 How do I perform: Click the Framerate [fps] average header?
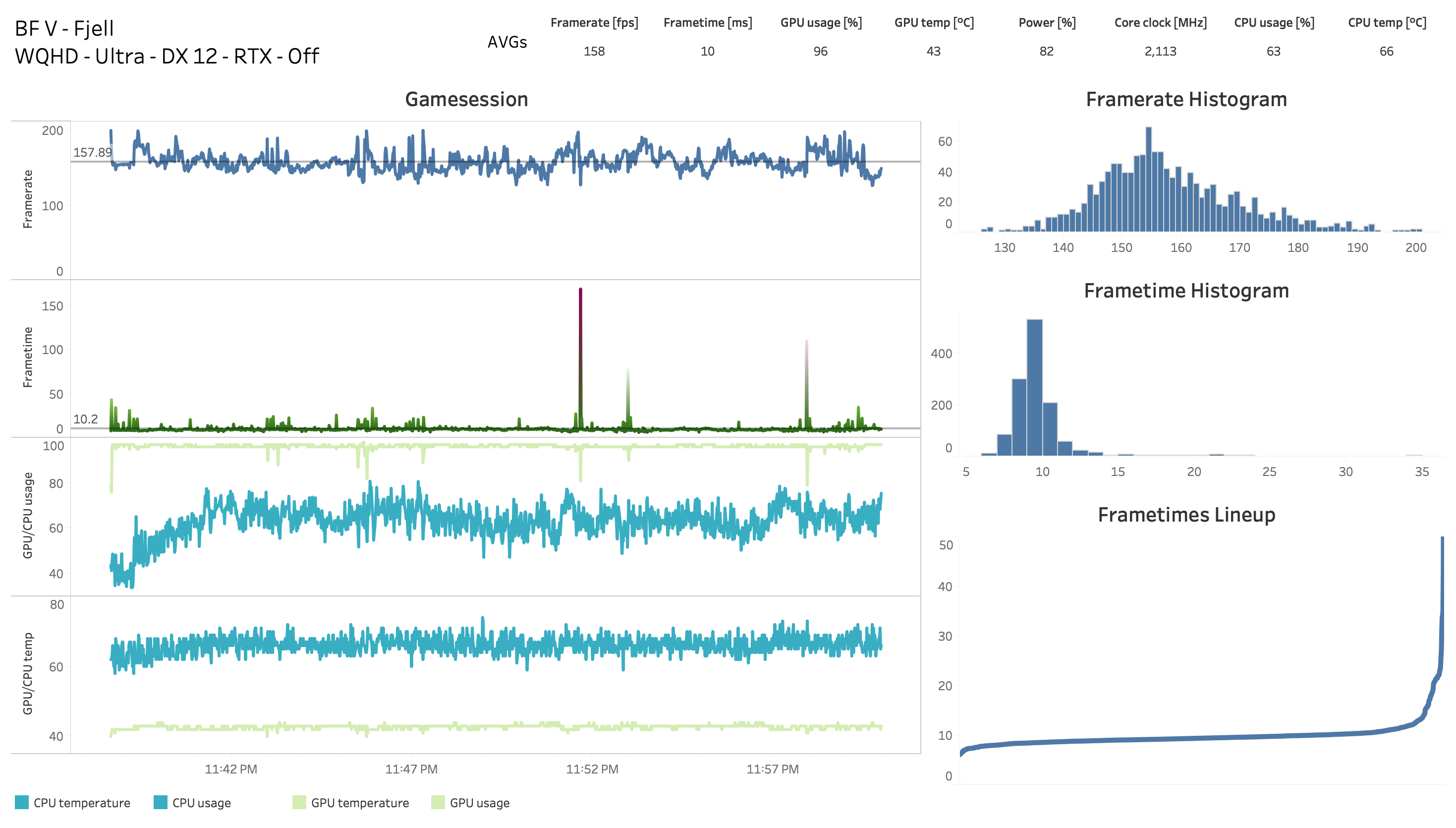click(594, 23)
